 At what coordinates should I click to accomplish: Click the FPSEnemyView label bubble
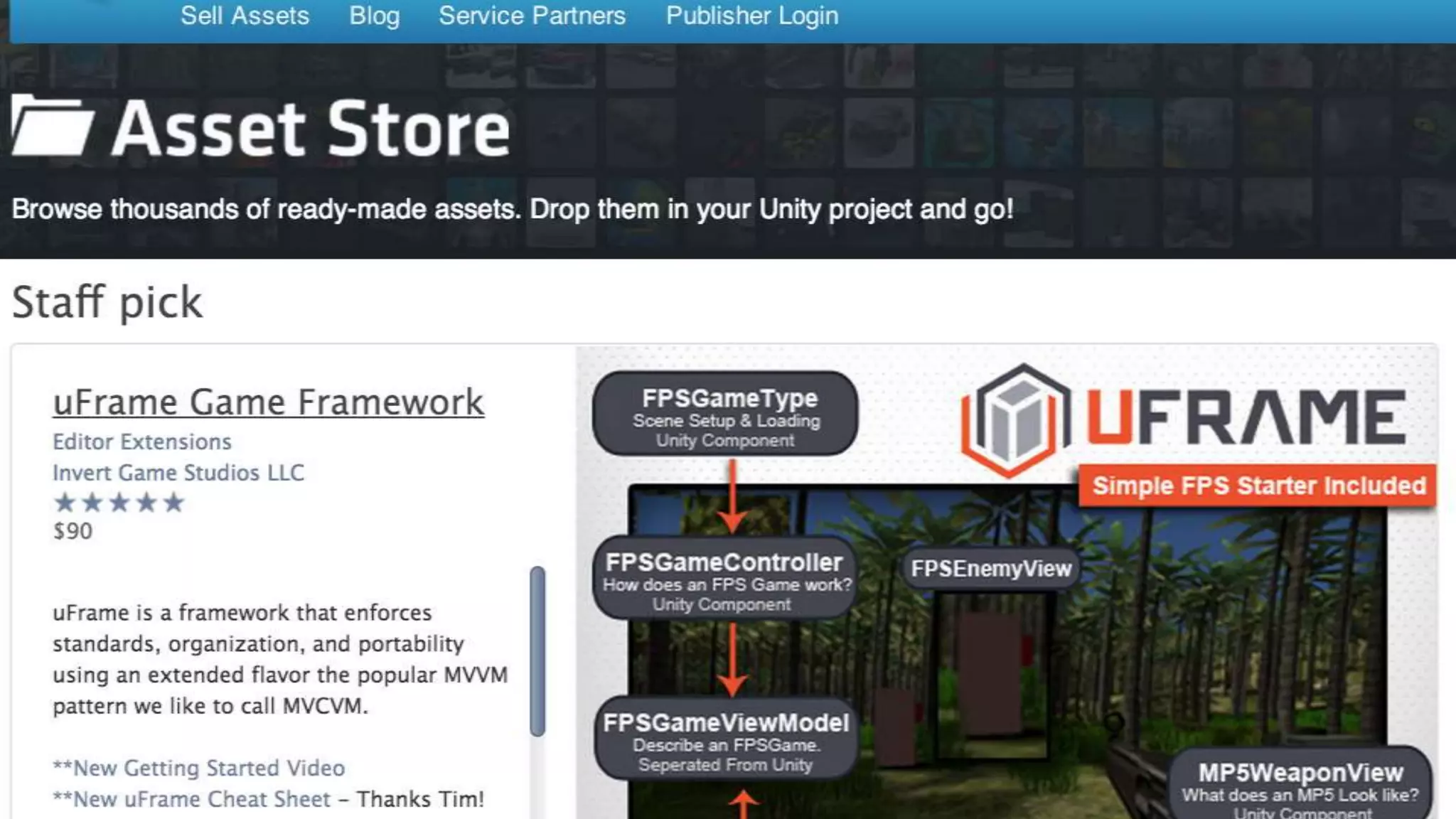coord(990,569)
